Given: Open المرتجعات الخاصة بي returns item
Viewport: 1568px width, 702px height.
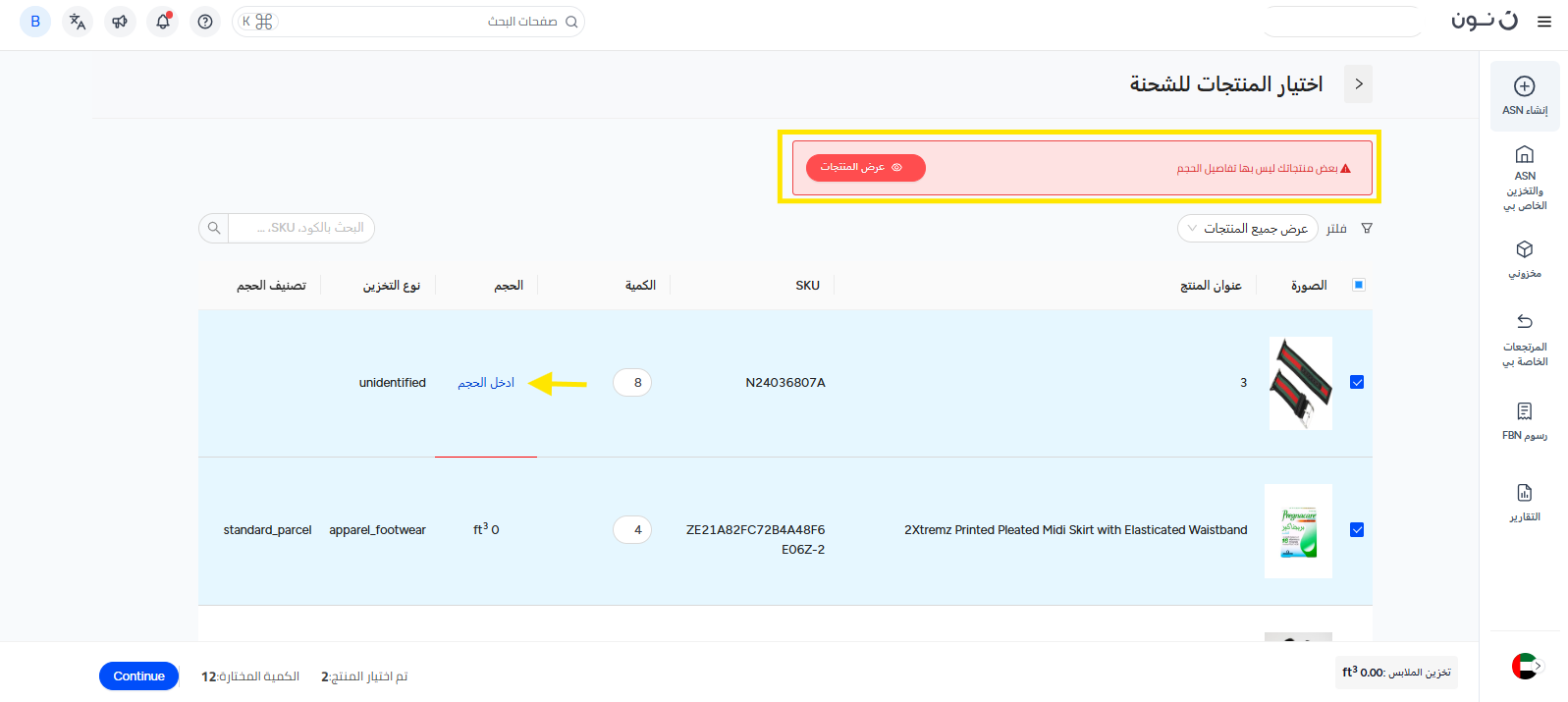Looking at the screenshot, I should (1525, 340).
